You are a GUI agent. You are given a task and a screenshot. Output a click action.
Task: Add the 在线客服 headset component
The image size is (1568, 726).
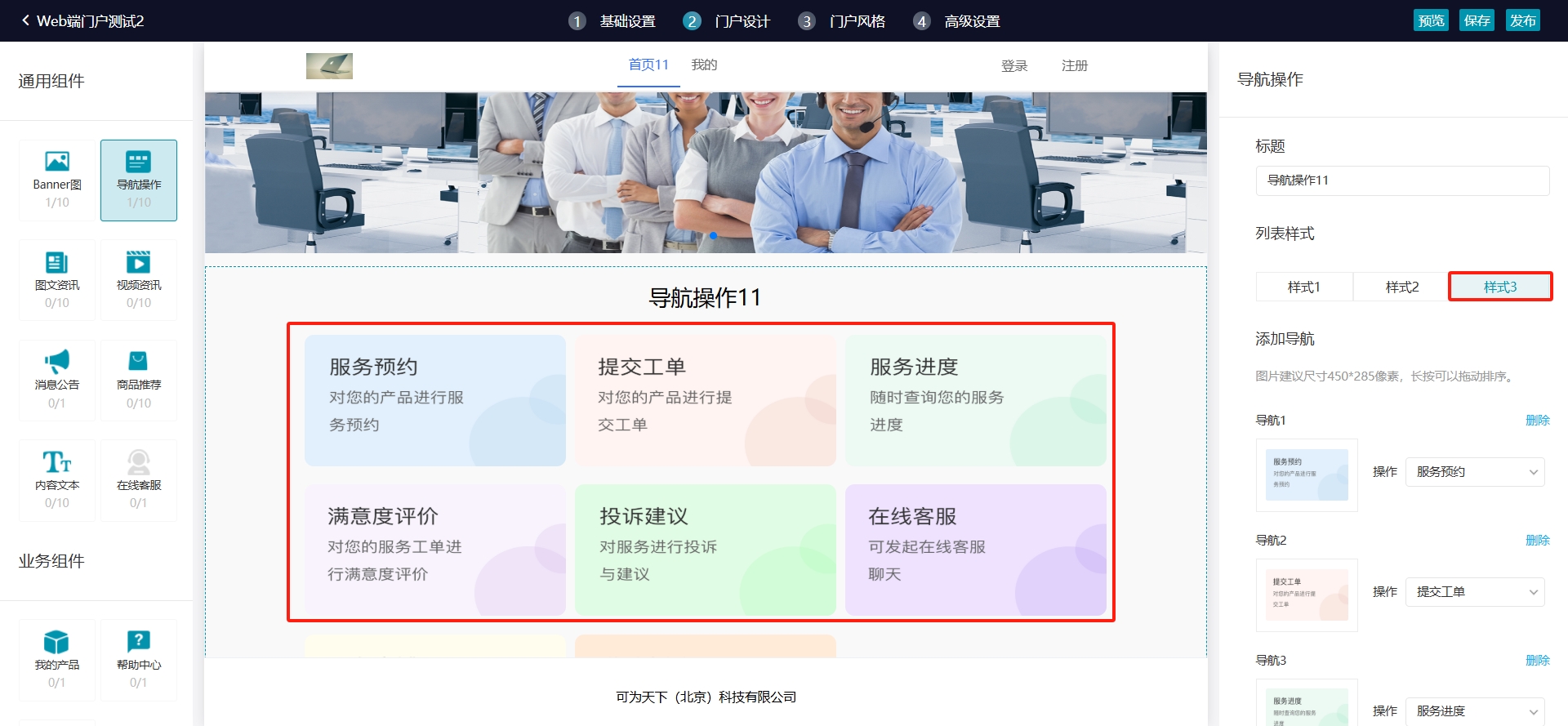click(x=139, y=480)
